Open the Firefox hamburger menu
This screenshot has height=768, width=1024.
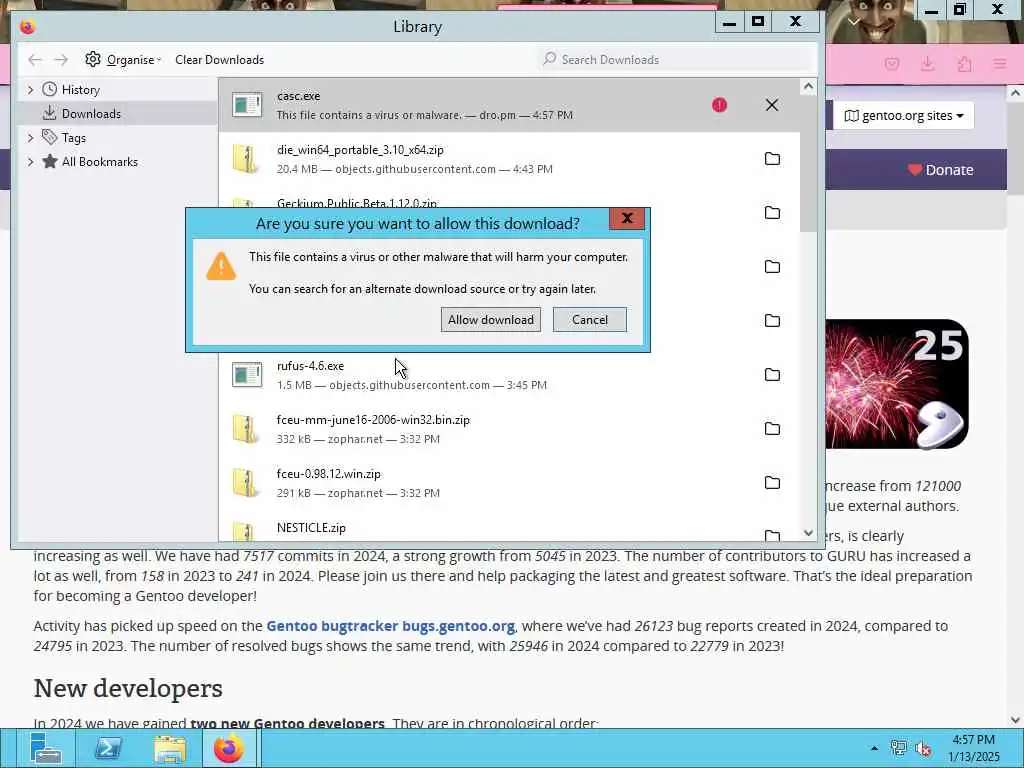click(1000, 64)
